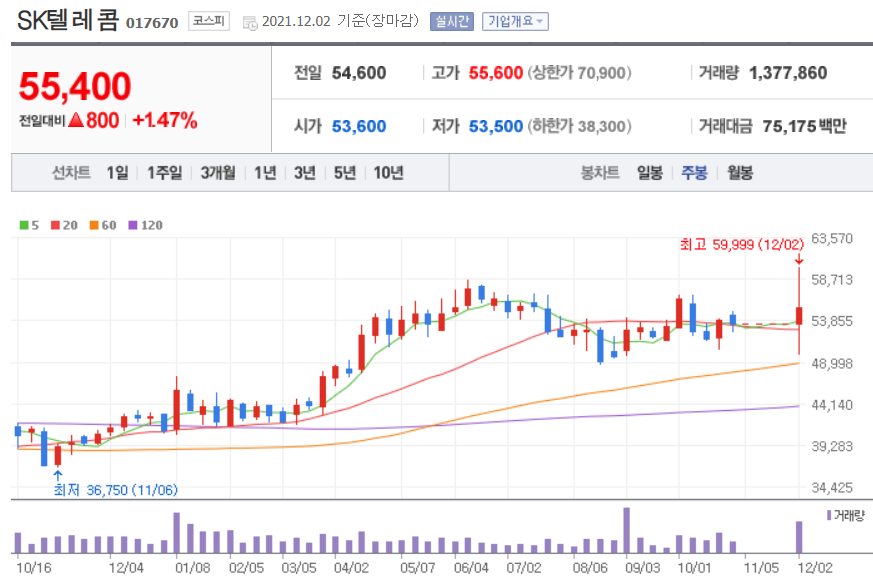Switch to the 일봉 daily candle chart
Screen dimensions: 873x587
coord(650,173)
